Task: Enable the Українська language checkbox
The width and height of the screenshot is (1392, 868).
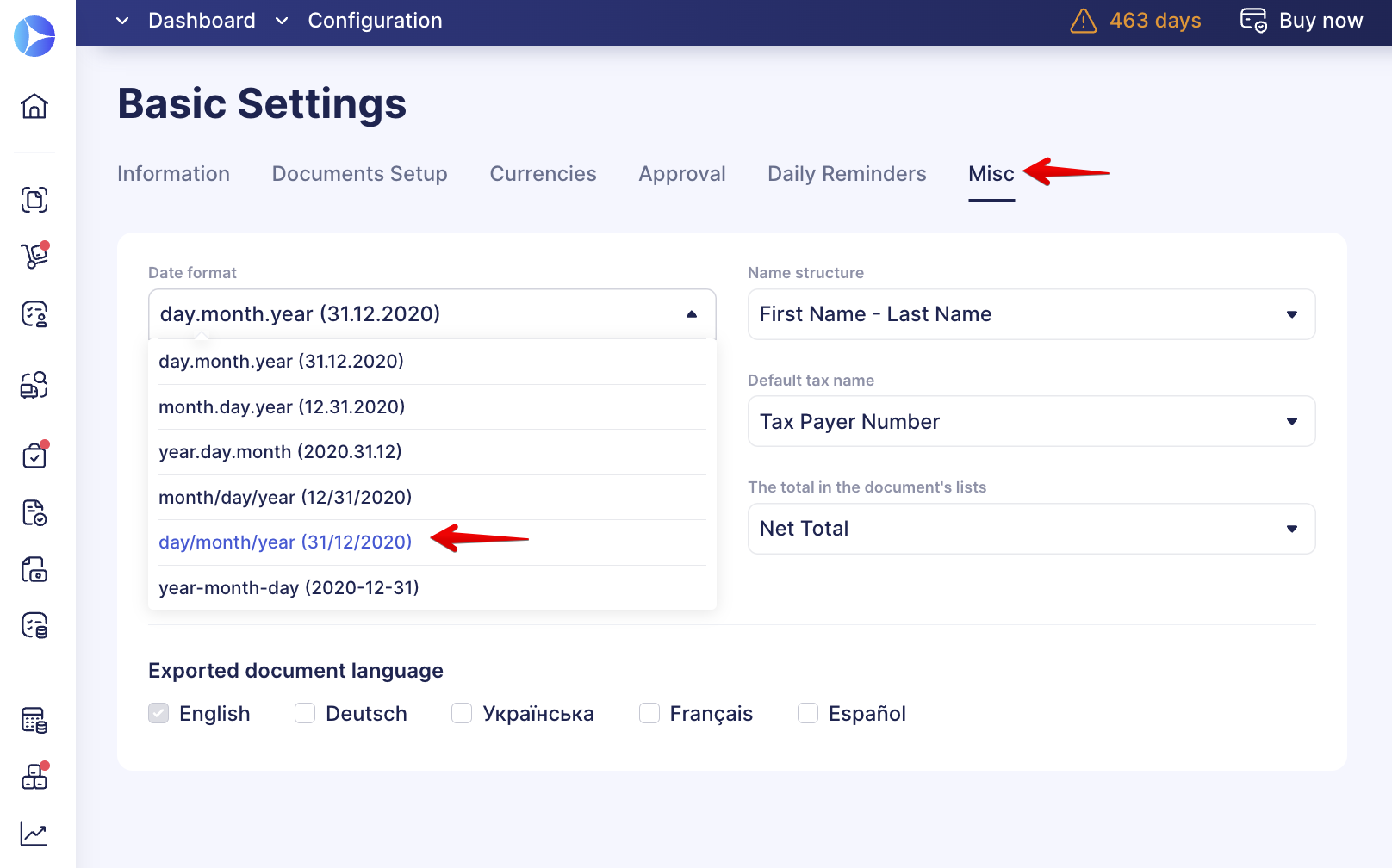Action: point(462,713)
